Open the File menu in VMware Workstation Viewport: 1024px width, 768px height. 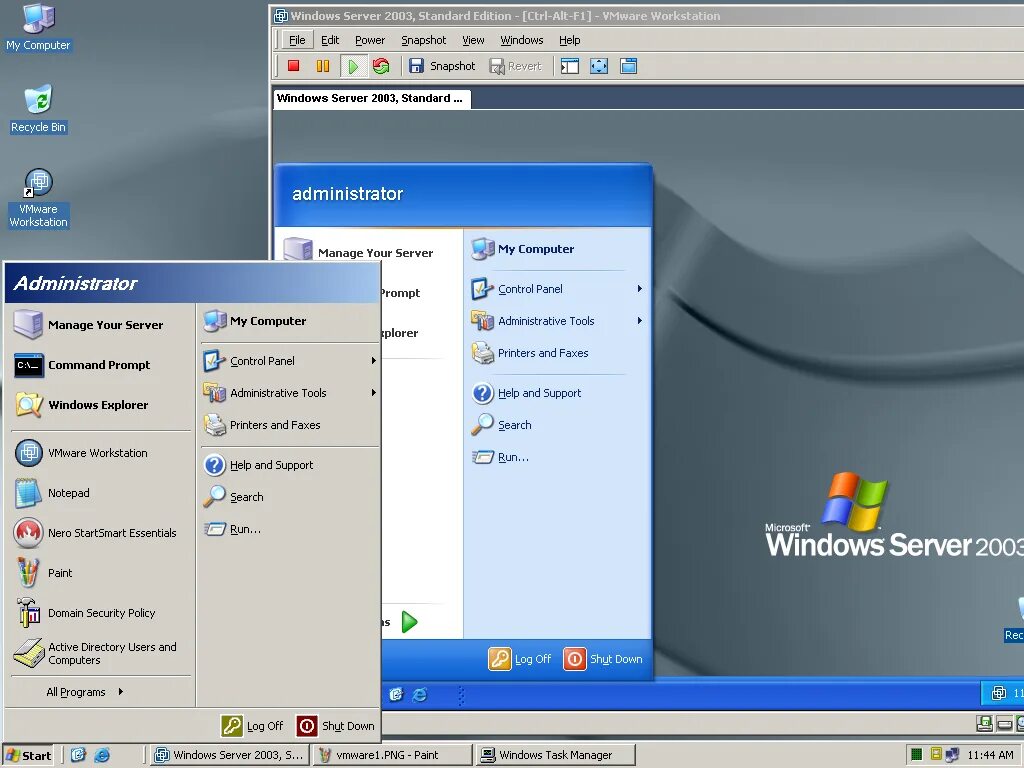coord(297,40)
